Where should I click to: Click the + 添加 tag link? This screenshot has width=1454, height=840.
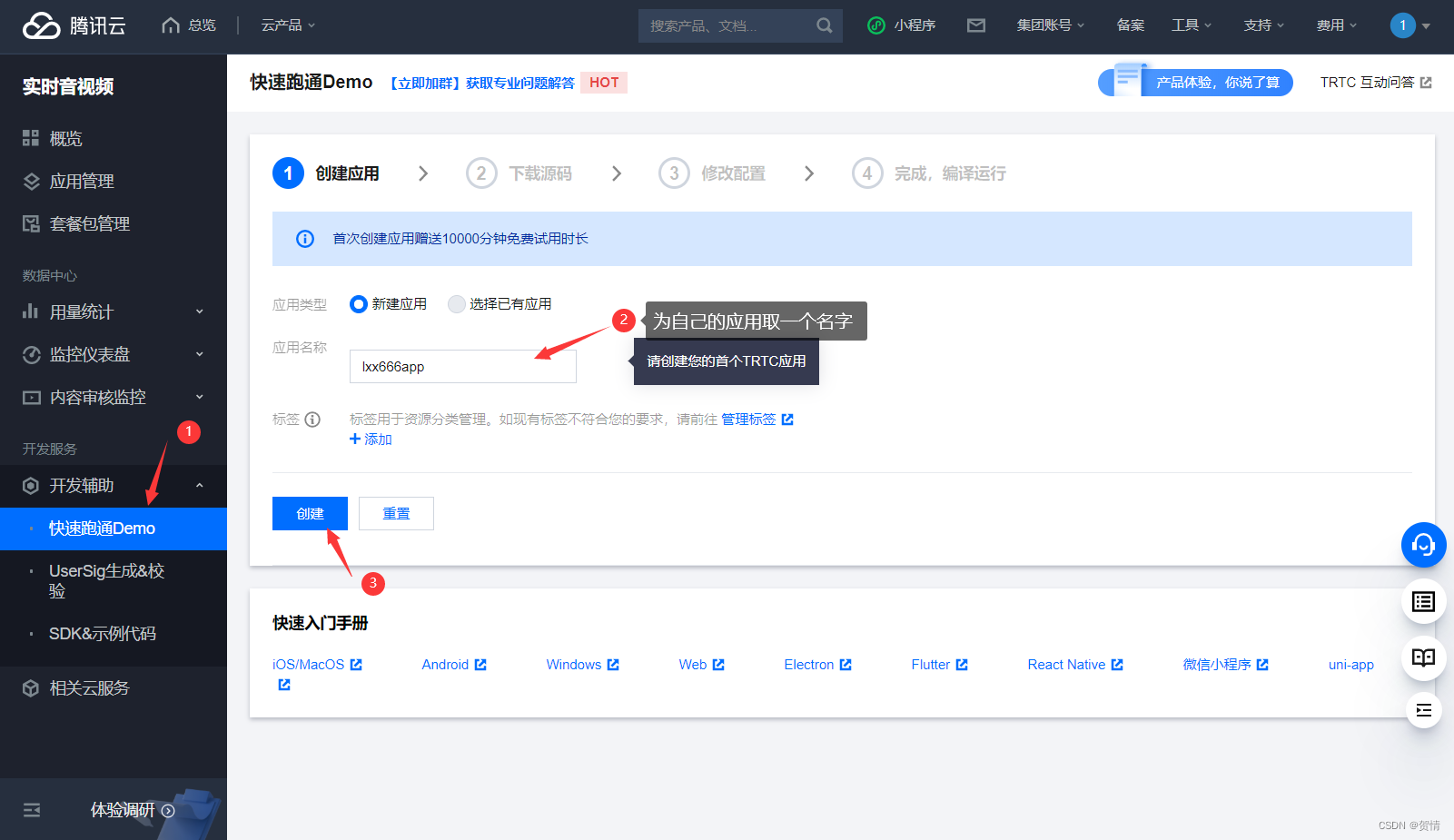click(371, 440)
